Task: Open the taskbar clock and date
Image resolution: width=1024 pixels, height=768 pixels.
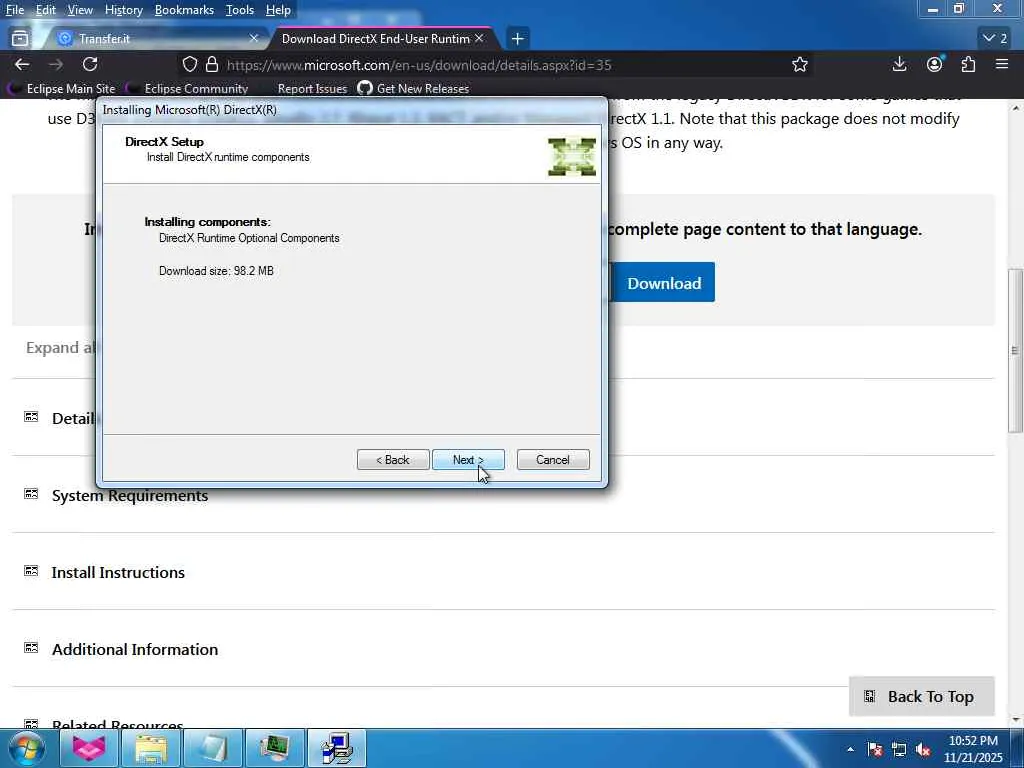Action: coord(972,749)
